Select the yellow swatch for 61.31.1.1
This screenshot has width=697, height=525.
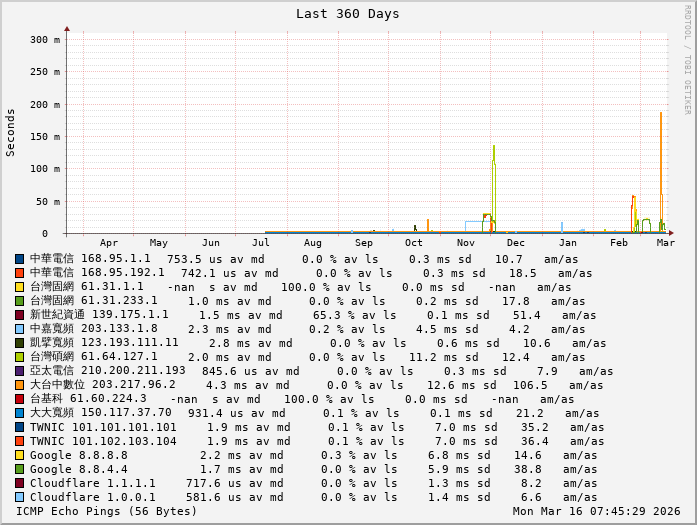(20, 287)
